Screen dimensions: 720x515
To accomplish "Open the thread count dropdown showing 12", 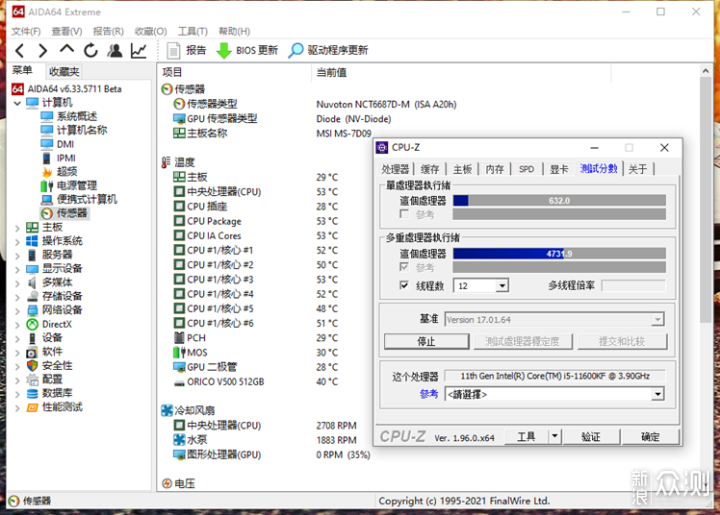I will (x=481, y=286).
